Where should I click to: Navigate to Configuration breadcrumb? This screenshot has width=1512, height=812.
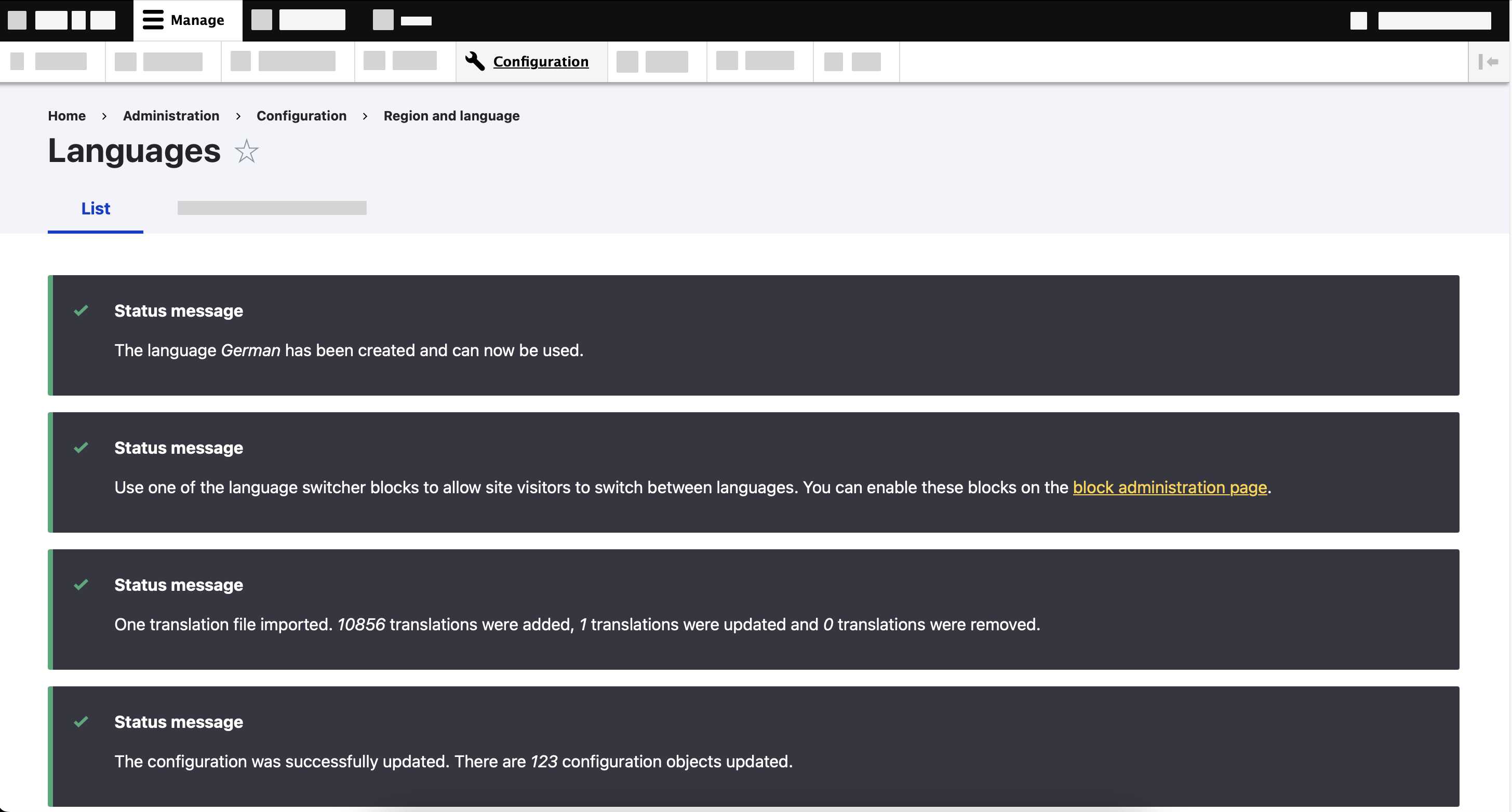(x=302, y=116)
